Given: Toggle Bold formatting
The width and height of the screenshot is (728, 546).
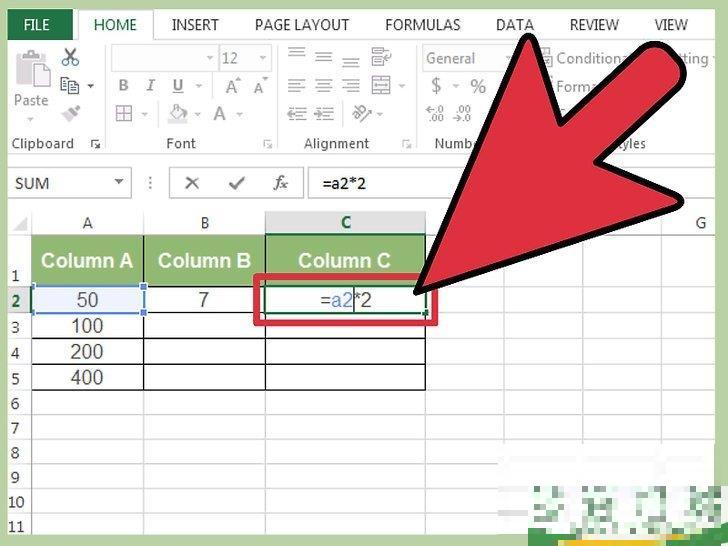Looking at the screenshot, I should pyautogui.click(x=123, y=85).
